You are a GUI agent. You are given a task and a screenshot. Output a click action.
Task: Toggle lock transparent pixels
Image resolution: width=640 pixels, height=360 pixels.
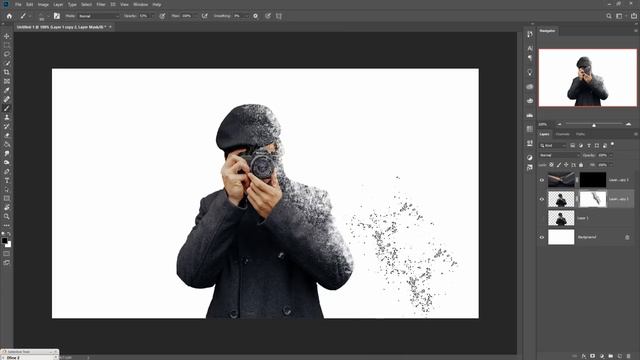click(x=551, y=165)
